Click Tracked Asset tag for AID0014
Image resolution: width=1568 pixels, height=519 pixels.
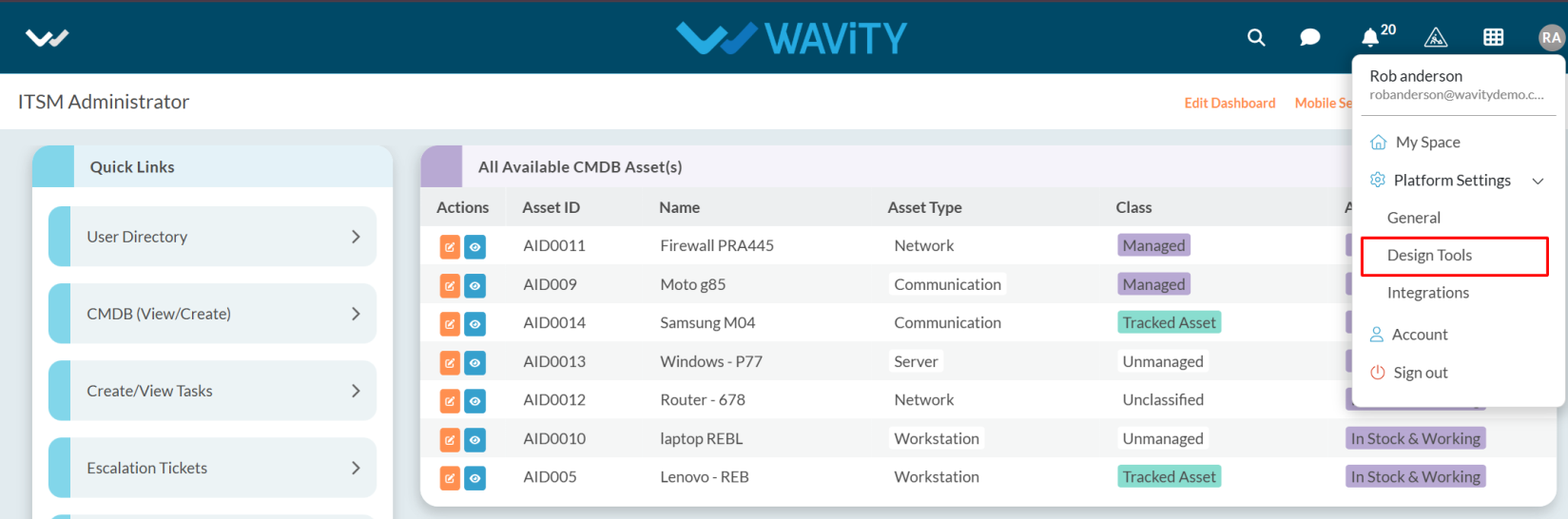coord(1169,322)
